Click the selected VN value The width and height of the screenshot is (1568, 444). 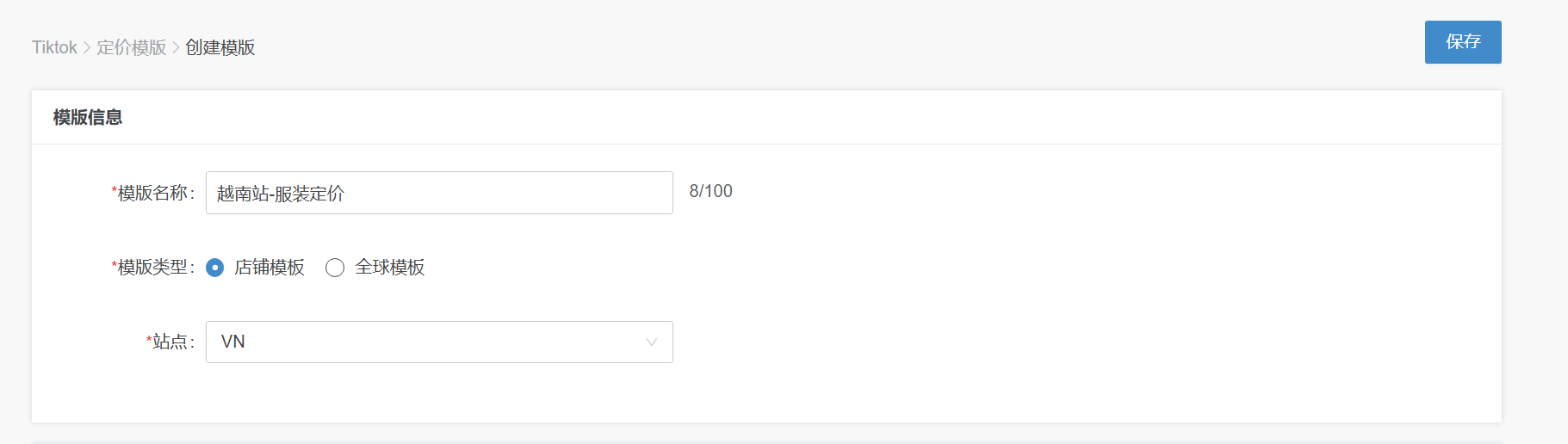pyautogui.click(x=233, y=342)
